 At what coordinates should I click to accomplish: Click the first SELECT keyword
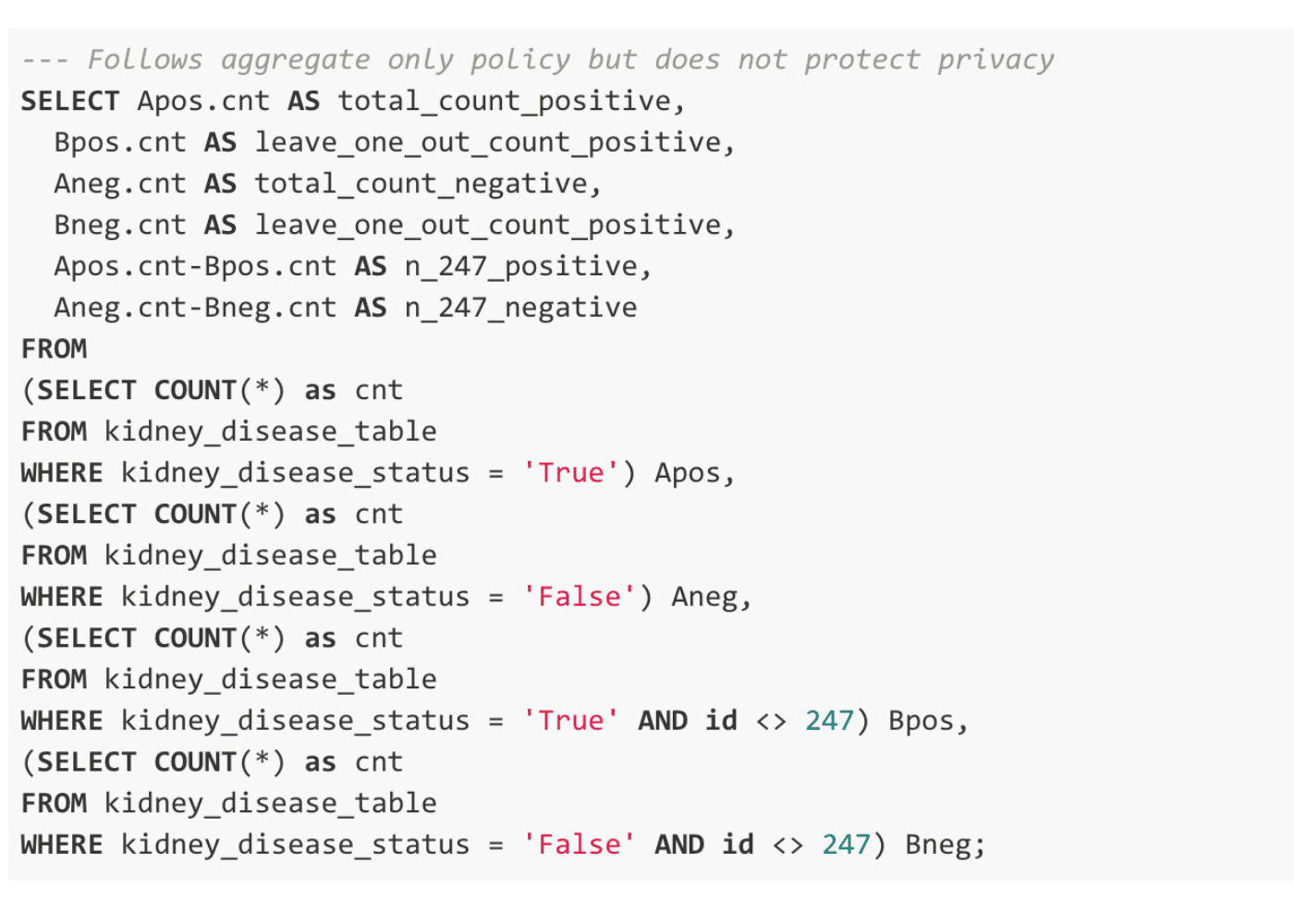point(70,101)
